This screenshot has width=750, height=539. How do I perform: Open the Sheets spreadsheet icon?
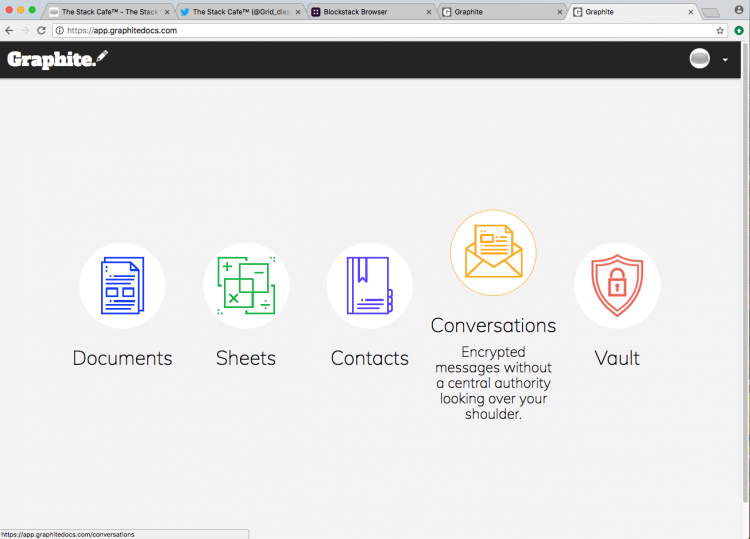coord(246,286)
